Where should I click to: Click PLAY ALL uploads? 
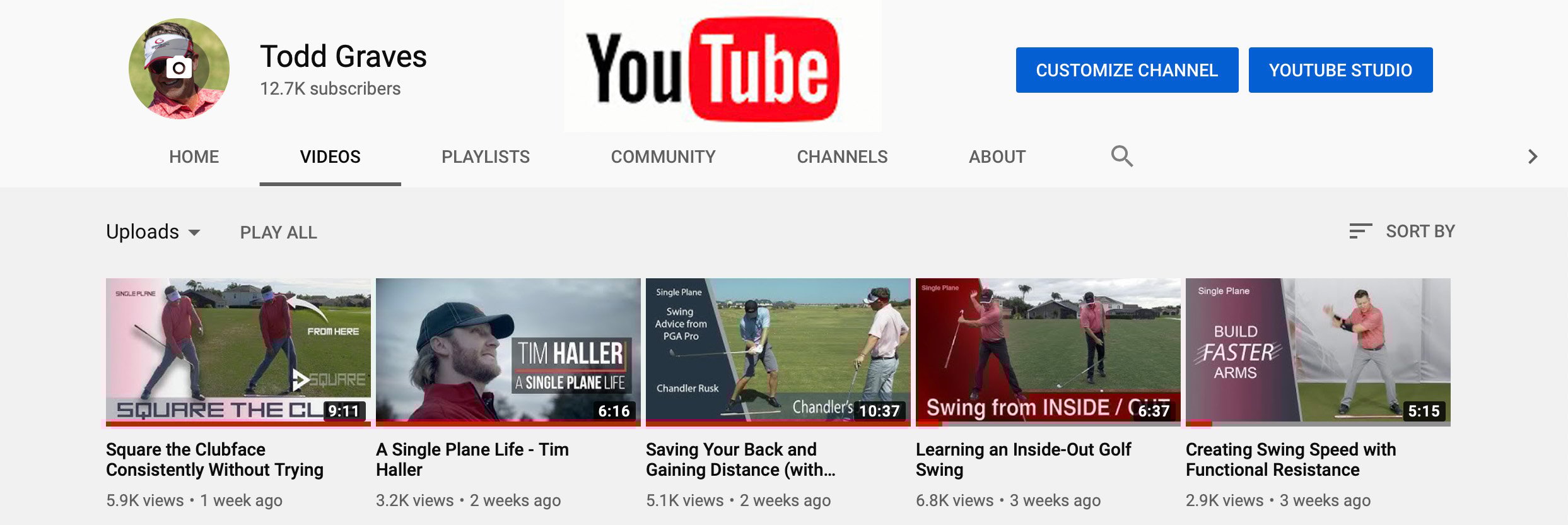click(x=279, y=232)
